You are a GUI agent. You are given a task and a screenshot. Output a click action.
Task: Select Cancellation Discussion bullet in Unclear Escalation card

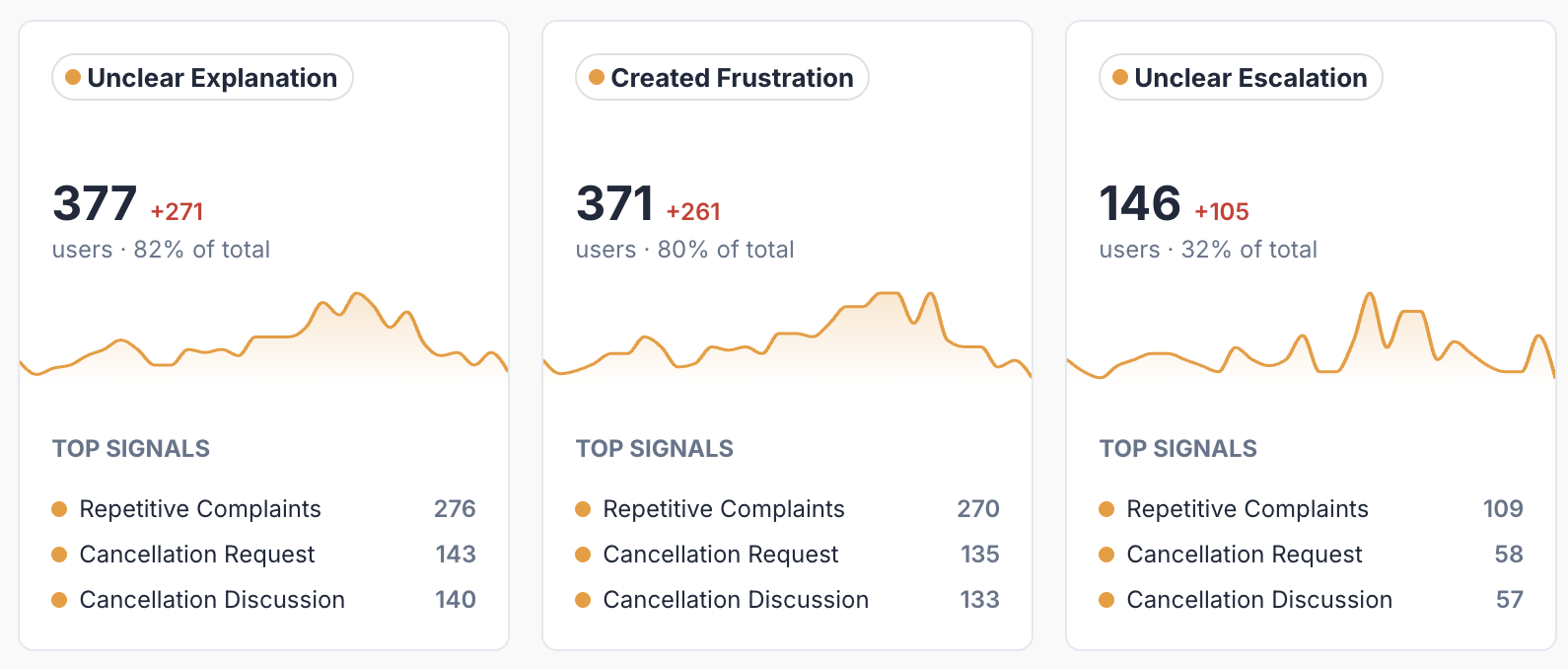1106,600
